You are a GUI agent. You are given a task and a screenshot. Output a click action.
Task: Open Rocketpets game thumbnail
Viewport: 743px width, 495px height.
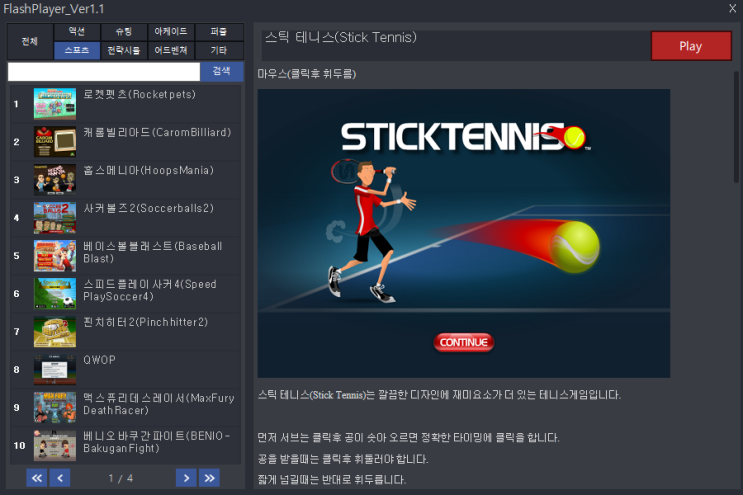[x=55, y=104]
